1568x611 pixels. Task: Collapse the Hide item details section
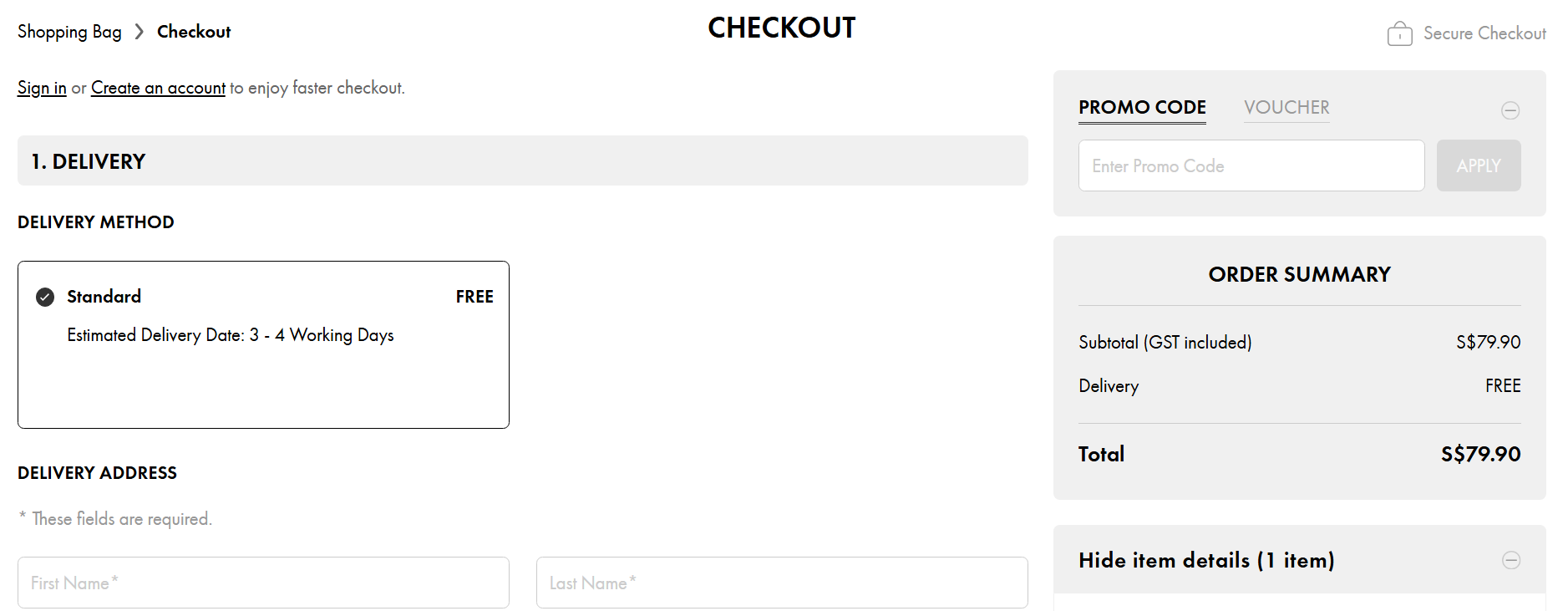coord(1206,561)
